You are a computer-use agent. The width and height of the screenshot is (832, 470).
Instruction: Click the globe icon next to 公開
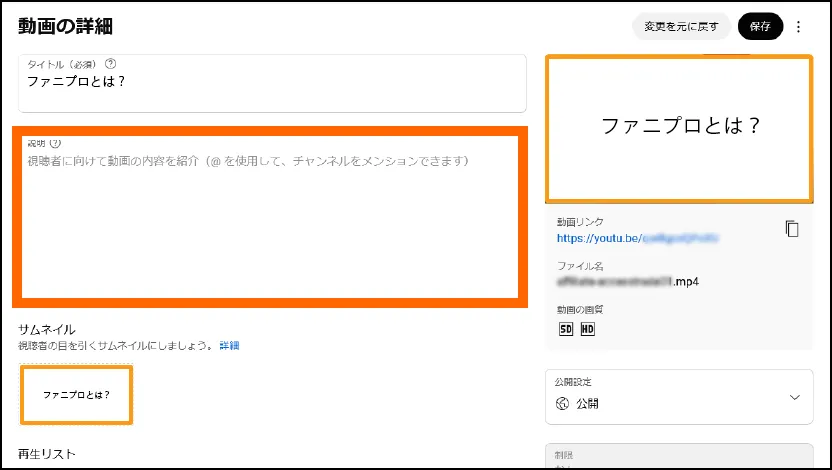coord(562,404)
